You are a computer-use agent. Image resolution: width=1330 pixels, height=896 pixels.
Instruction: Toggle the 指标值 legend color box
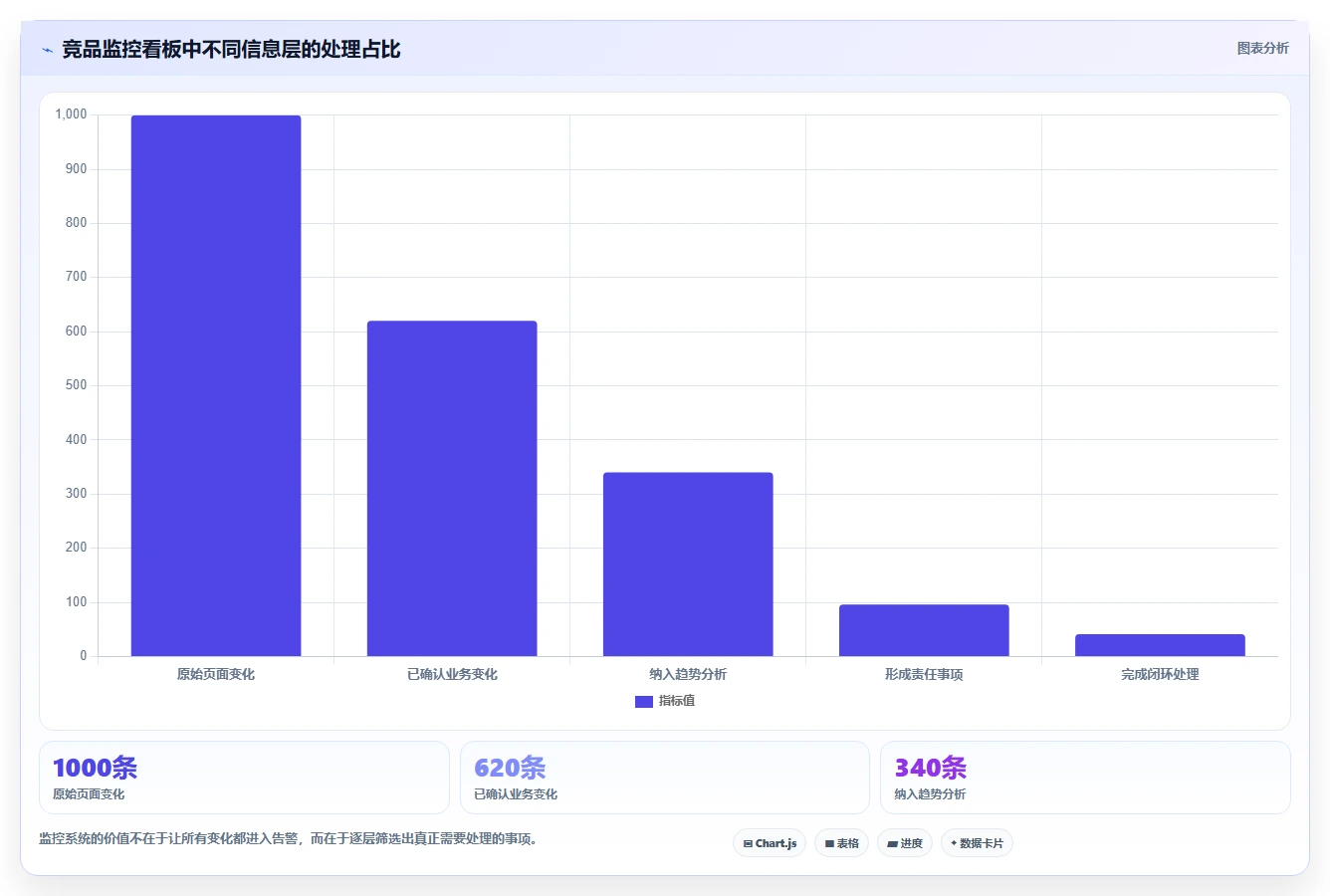[643, 702]
